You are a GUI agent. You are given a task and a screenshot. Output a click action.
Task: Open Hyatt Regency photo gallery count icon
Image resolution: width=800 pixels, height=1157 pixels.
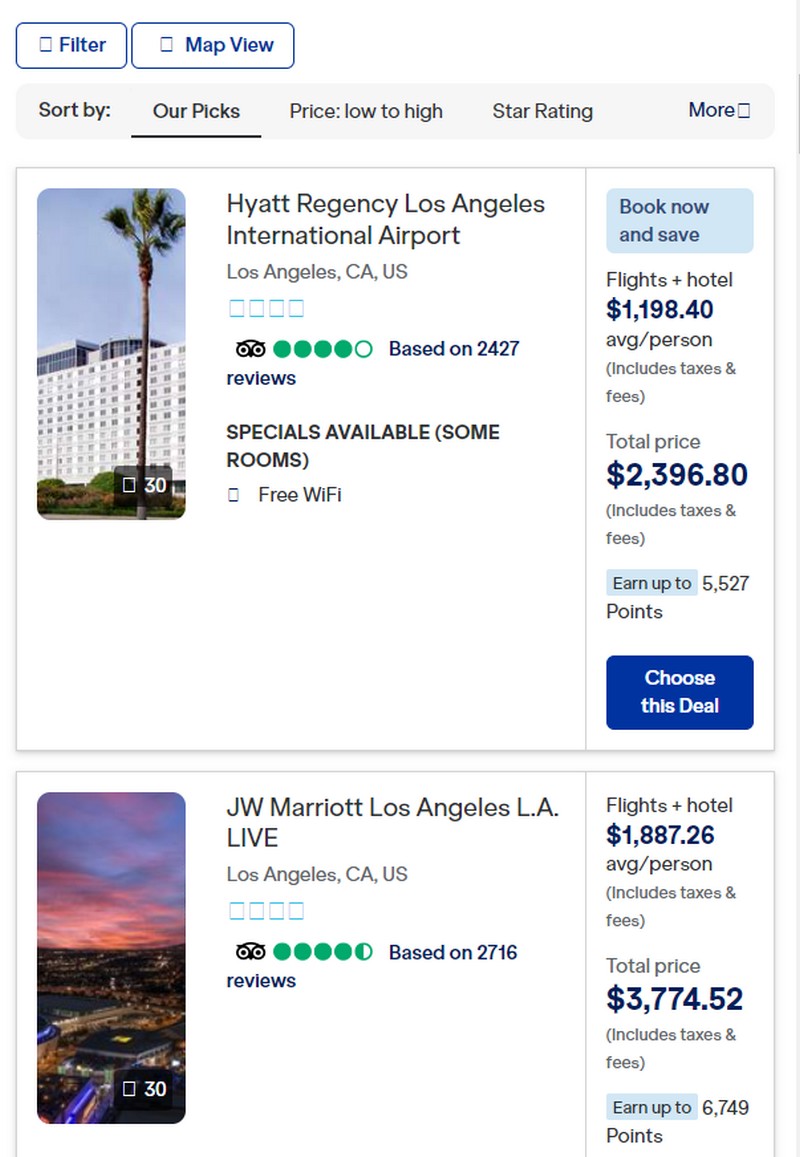click(x=129, y=485)
